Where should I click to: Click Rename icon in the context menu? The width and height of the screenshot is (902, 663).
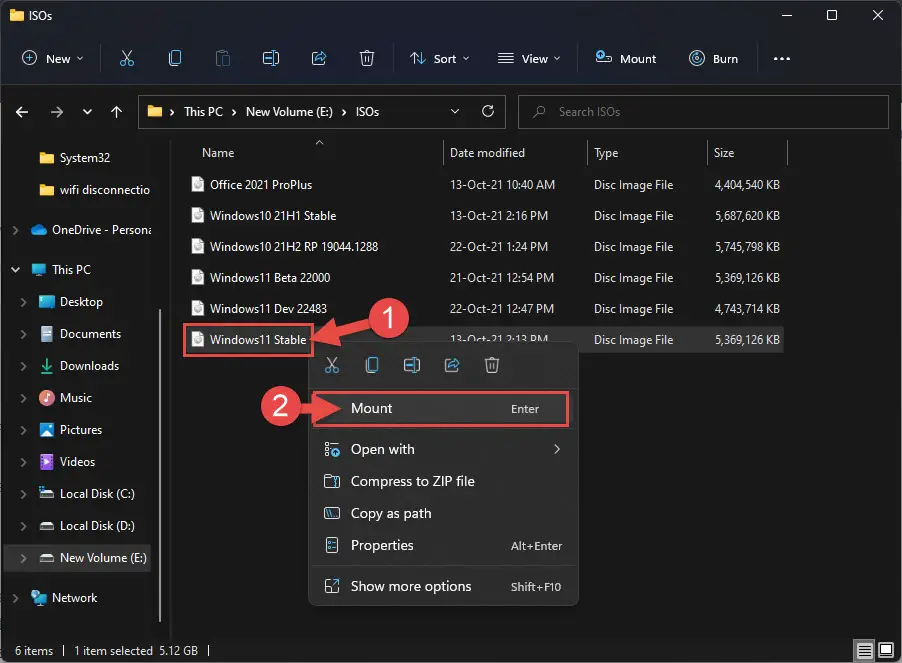(412, 365)
